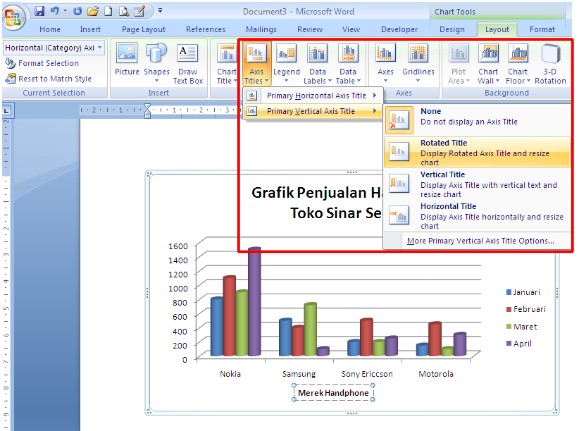Image resolution: width=579 pixels, height=431 pixels.
Task: Save document with Quick Access icon
Action: point(39,11)
